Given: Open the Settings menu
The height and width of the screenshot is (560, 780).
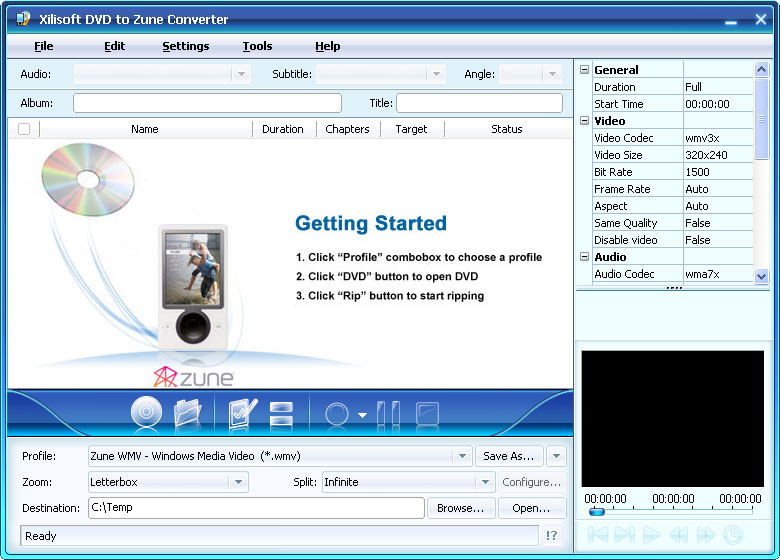Looking at the screenshot, I should [186, 46].
